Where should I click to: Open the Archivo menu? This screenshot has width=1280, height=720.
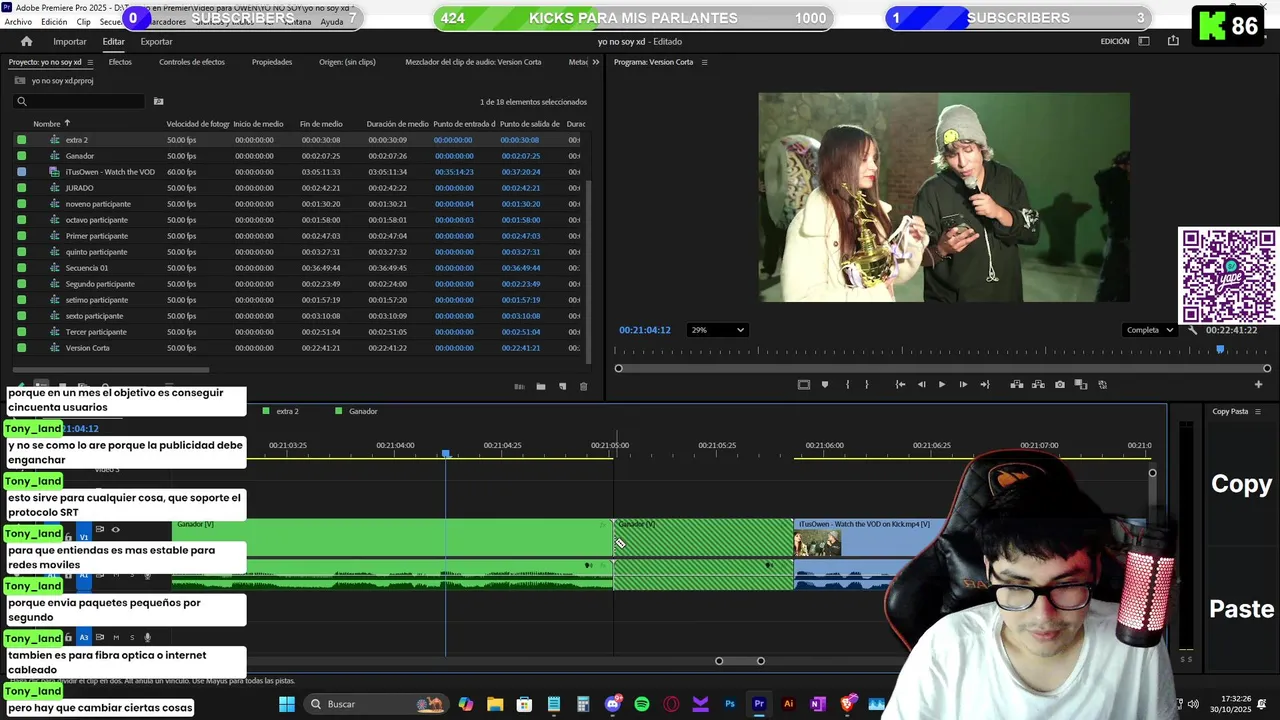(18, 22)
